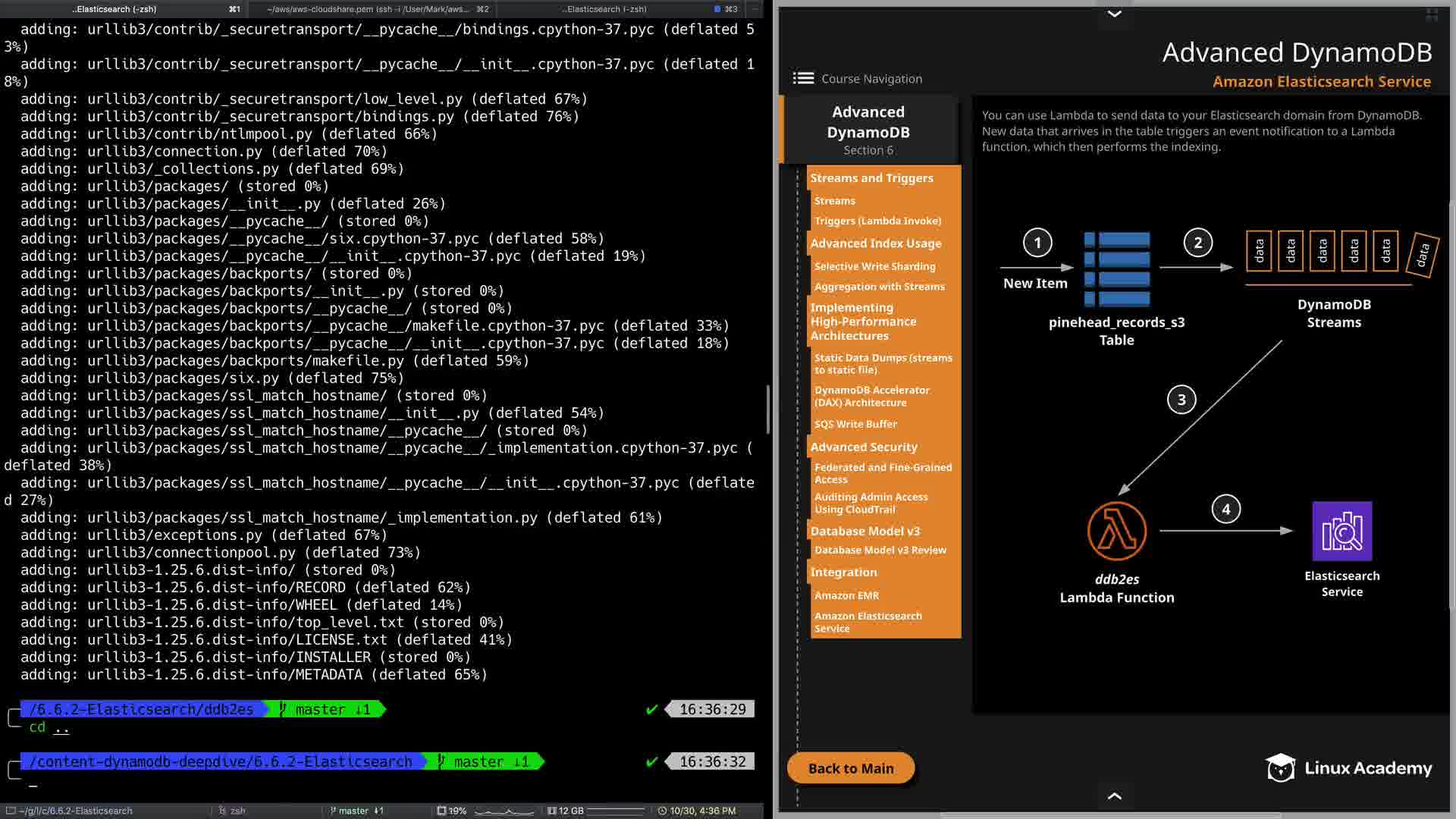1456x819 pixels.
Task: Click the Course Navigation hamburger icon
Action: coord(803,78)
